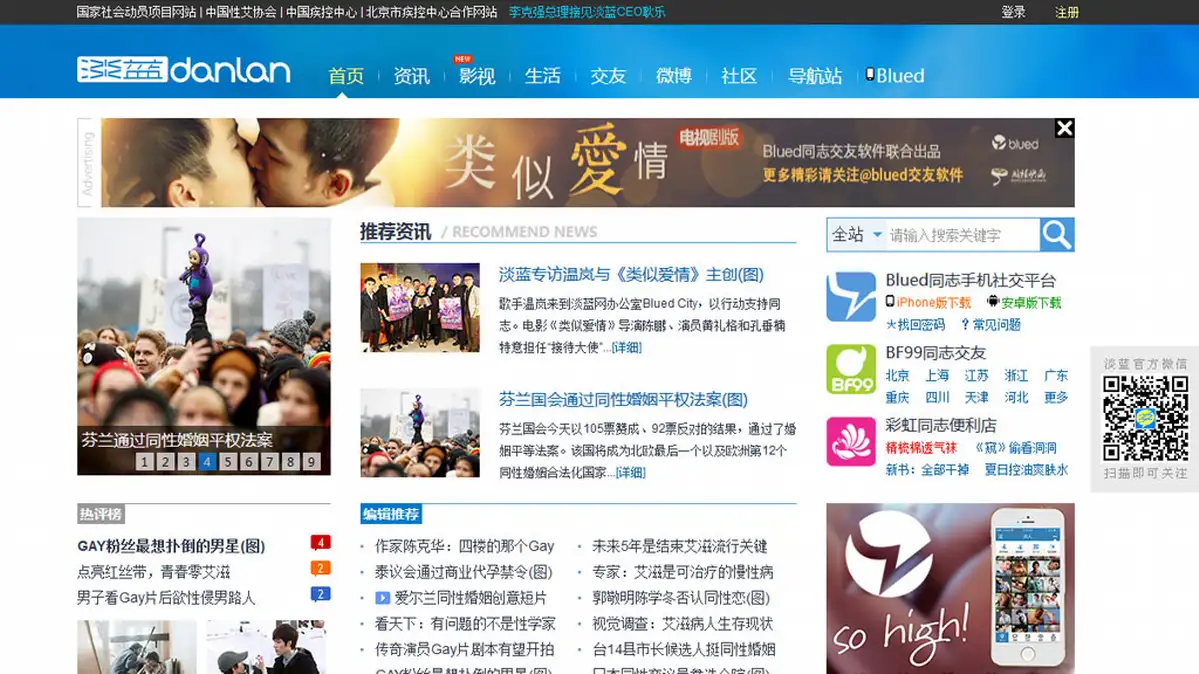
Task: Expand the 全站 search scope dropdown
Action: coord(857,235)
